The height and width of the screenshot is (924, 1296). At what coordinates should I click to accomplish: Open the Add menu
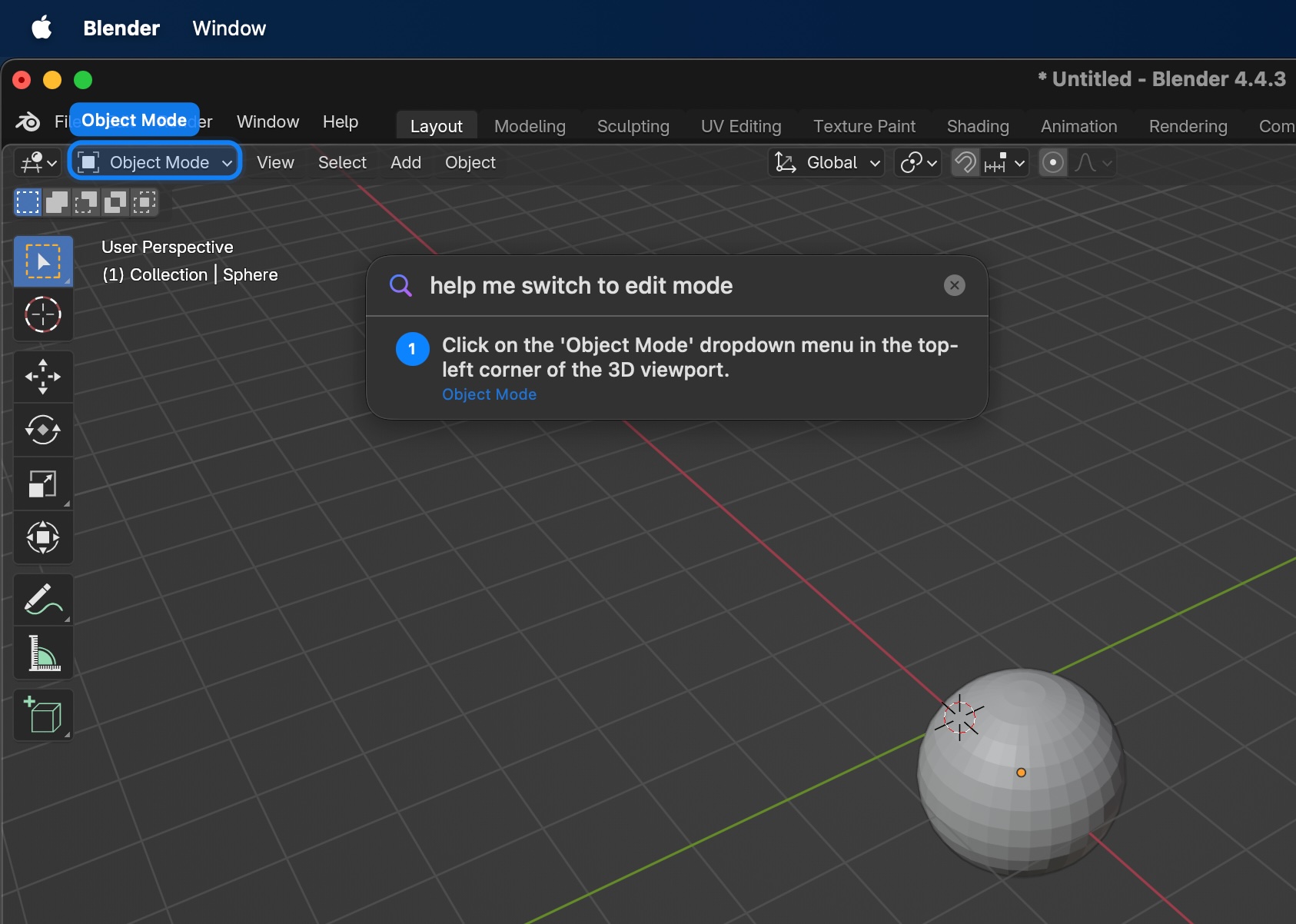click(x=406, y=162)
